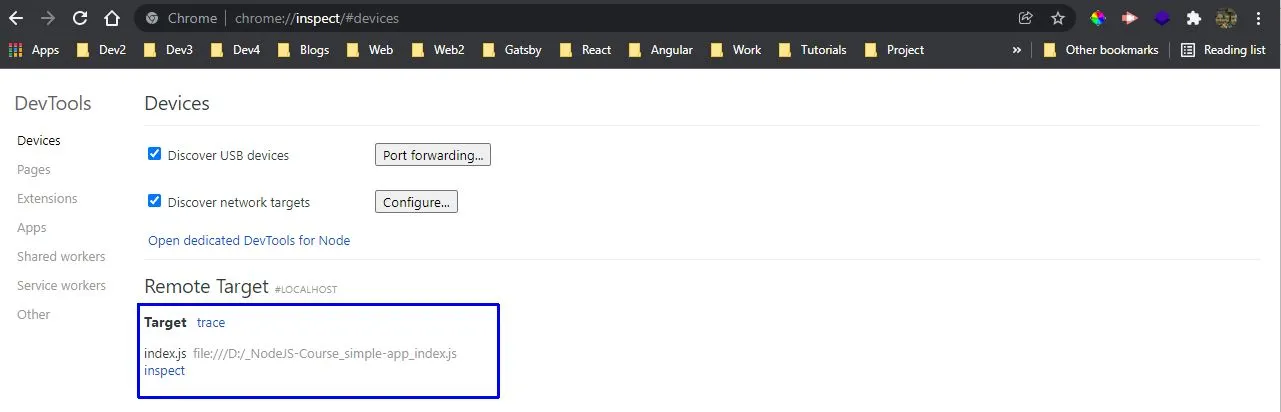Open the React bookmark folder
Viewport: 1281px width, 412px height.
[585, 50]
